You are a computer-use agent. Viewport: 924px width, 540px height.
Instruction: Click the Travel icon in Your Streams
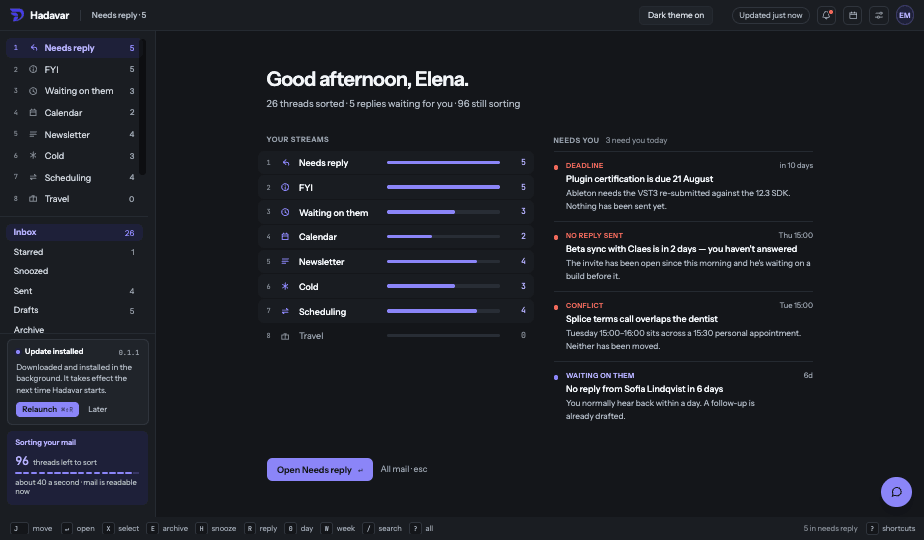[x=285, y=336]
